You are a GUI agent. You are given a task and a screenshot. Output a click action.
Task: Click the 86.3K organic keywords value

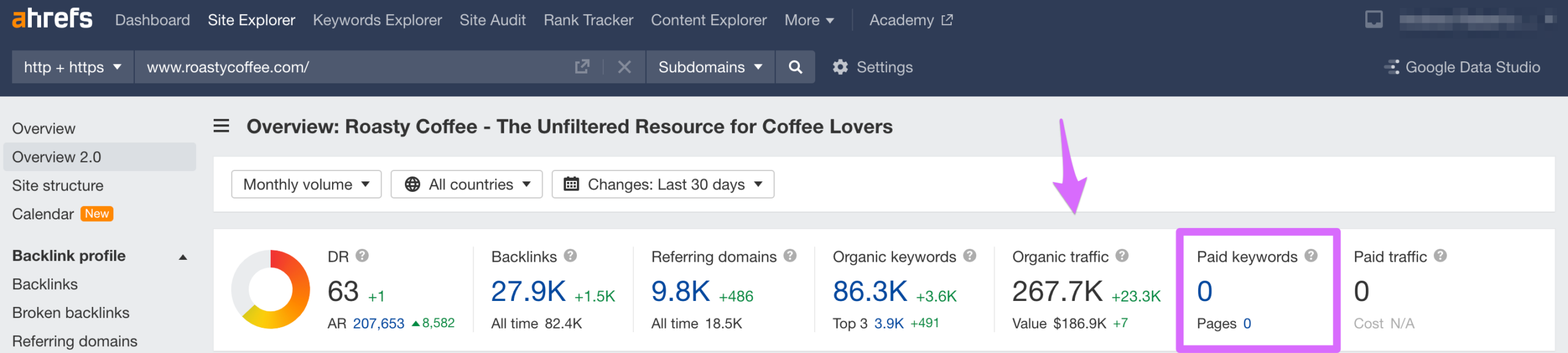pos(870,291)
